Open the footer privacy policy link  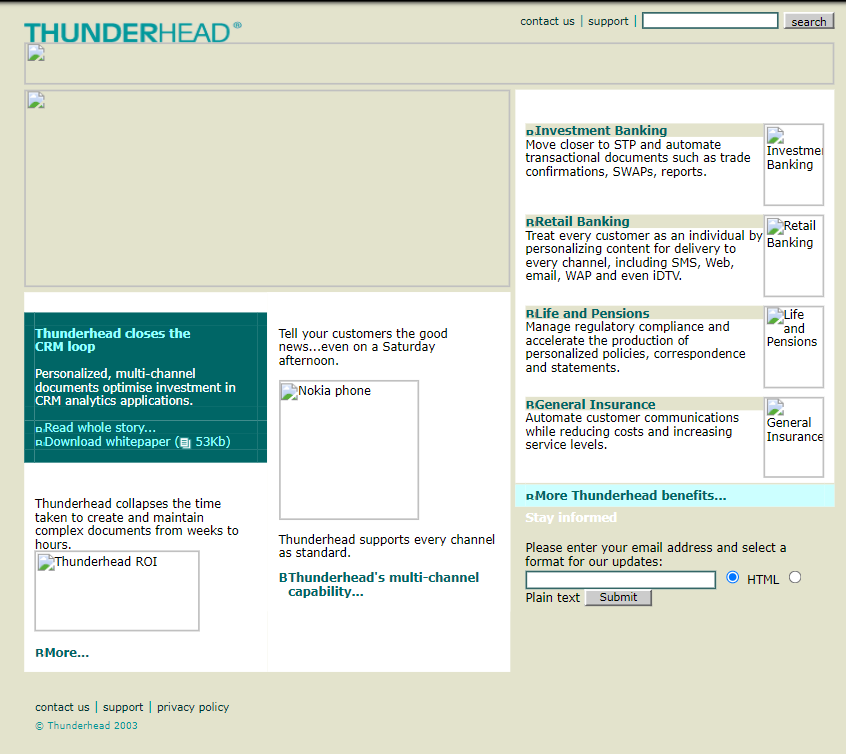(193, 707)
